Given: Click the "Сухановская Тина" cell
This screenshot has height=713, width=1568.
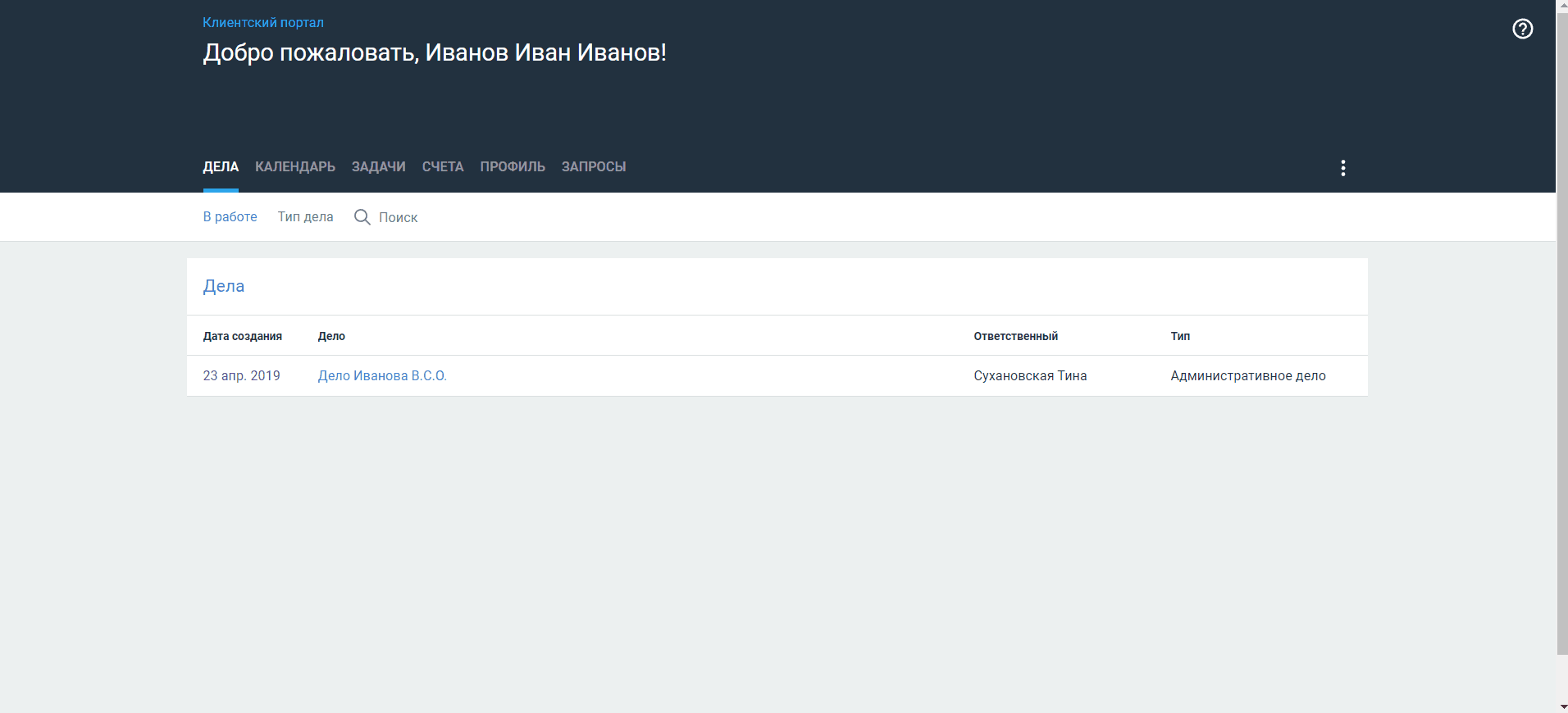Looking at the screenshot, I should 1030,376.
